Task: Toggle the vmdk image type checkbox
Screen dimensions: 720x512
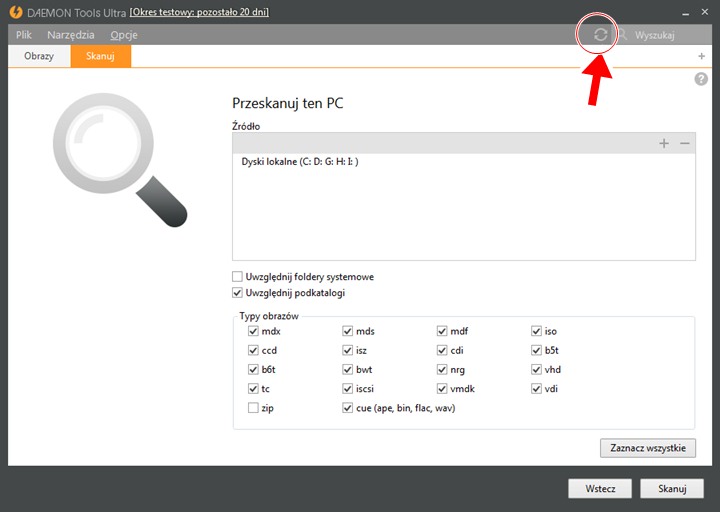Action: 442,389
